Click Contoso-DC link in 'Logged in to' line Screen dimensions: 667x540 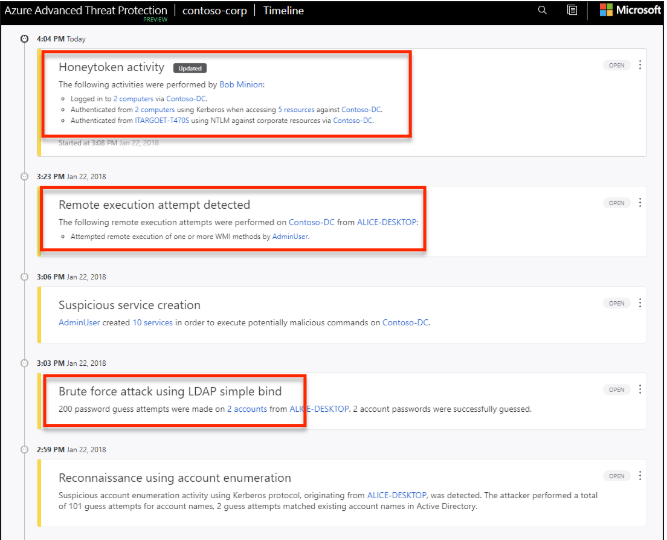point(186,99)
